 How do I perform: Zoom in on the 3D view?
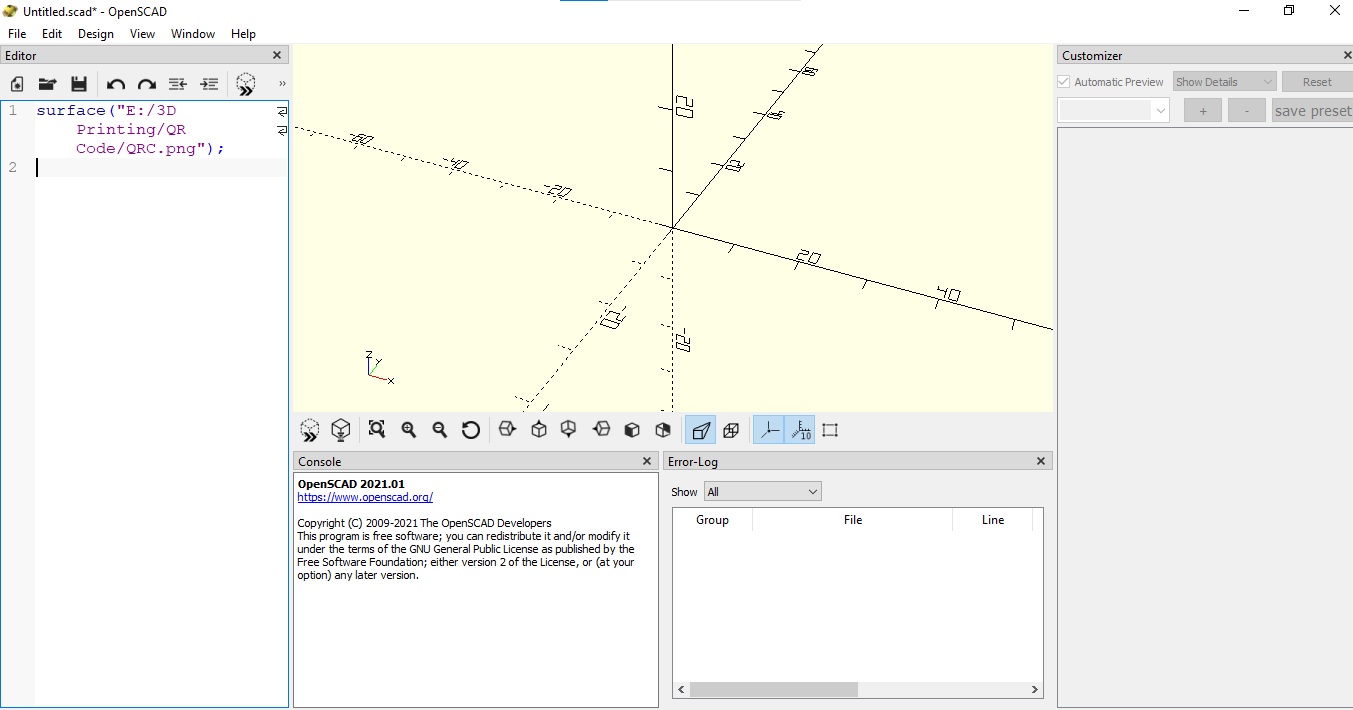(408, 430)
